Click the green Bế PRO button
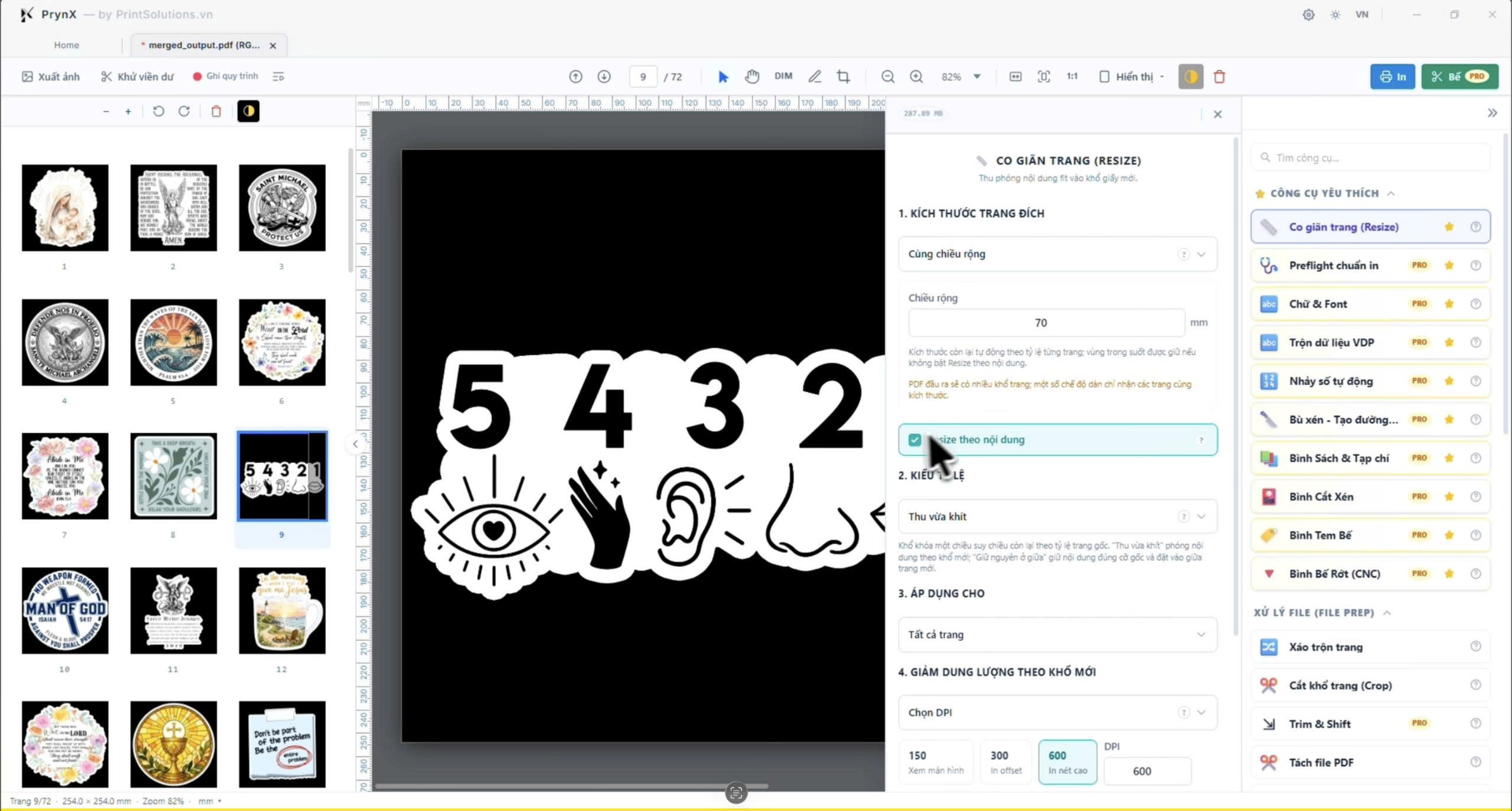Image resolution: width=1512 pixels, height=811 pixels. coord(1459,76)
